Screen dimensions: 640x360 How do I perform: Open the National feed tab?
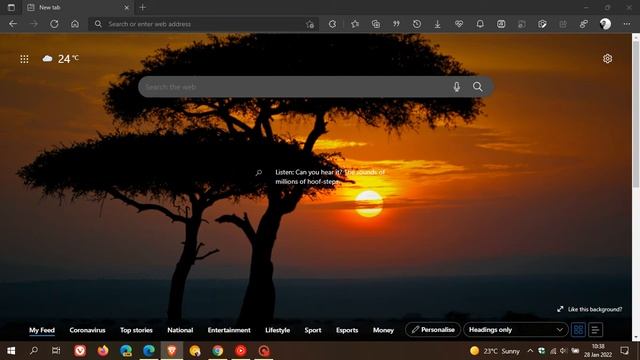180,330
